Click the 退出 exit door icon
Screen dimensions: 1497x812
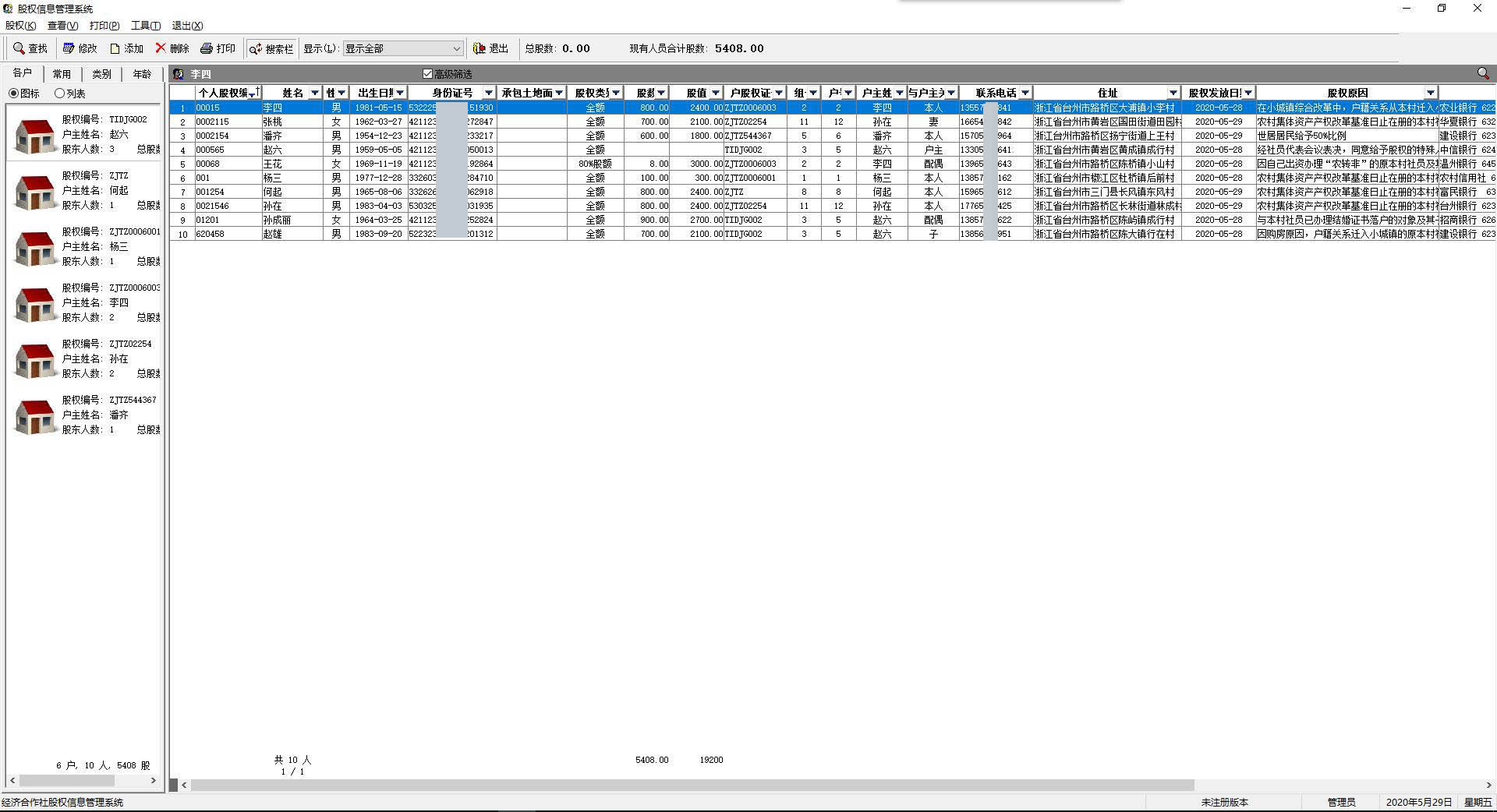pos(480,48)
